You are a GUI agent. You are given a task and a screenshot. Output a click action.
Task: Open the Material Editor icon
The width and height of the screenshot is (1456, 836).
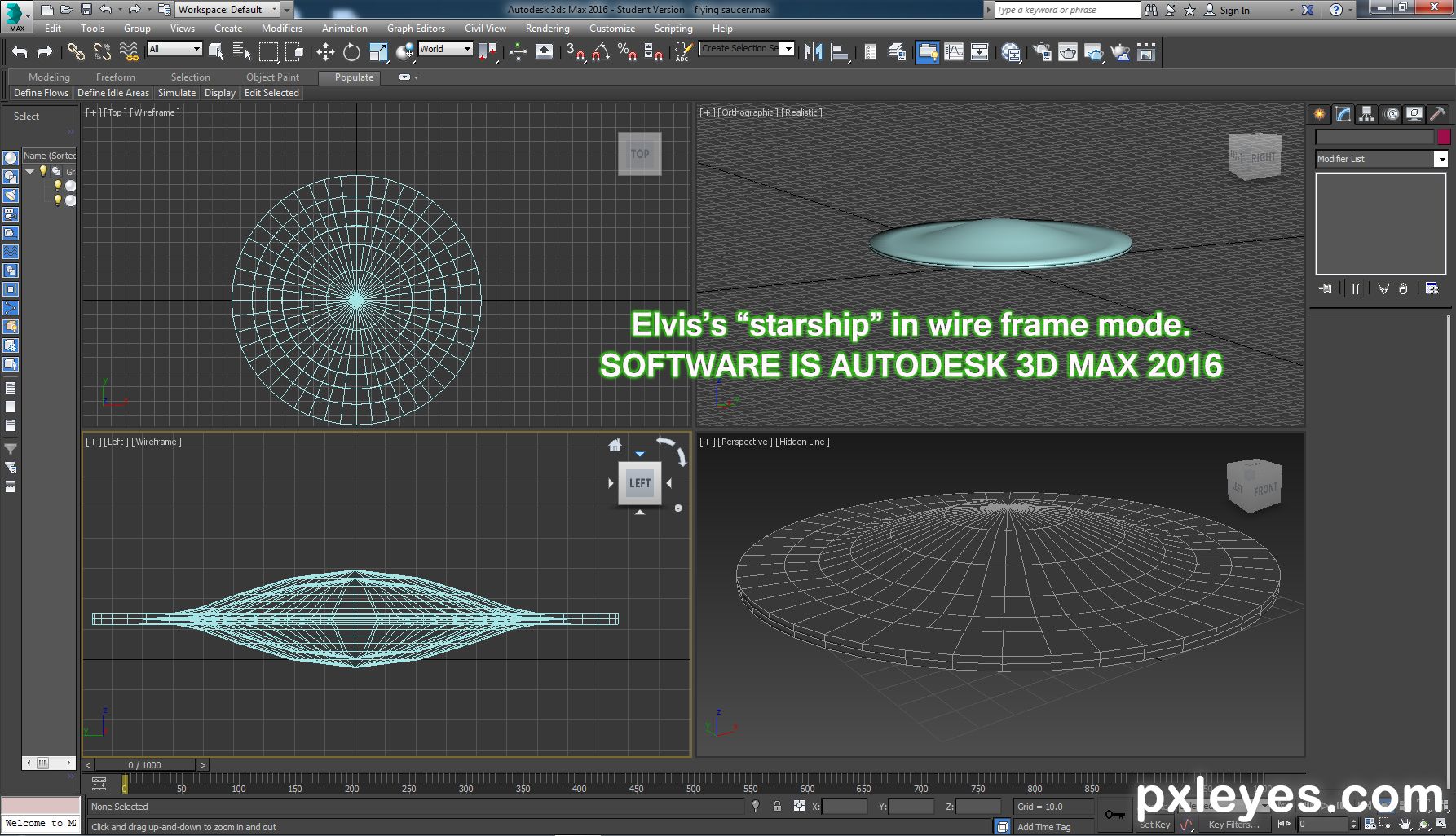click(x=1011, y=52)
